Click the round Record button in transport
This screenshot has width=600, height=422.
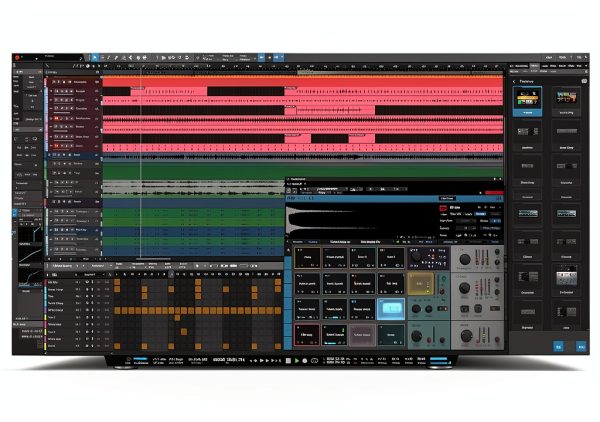305,360
